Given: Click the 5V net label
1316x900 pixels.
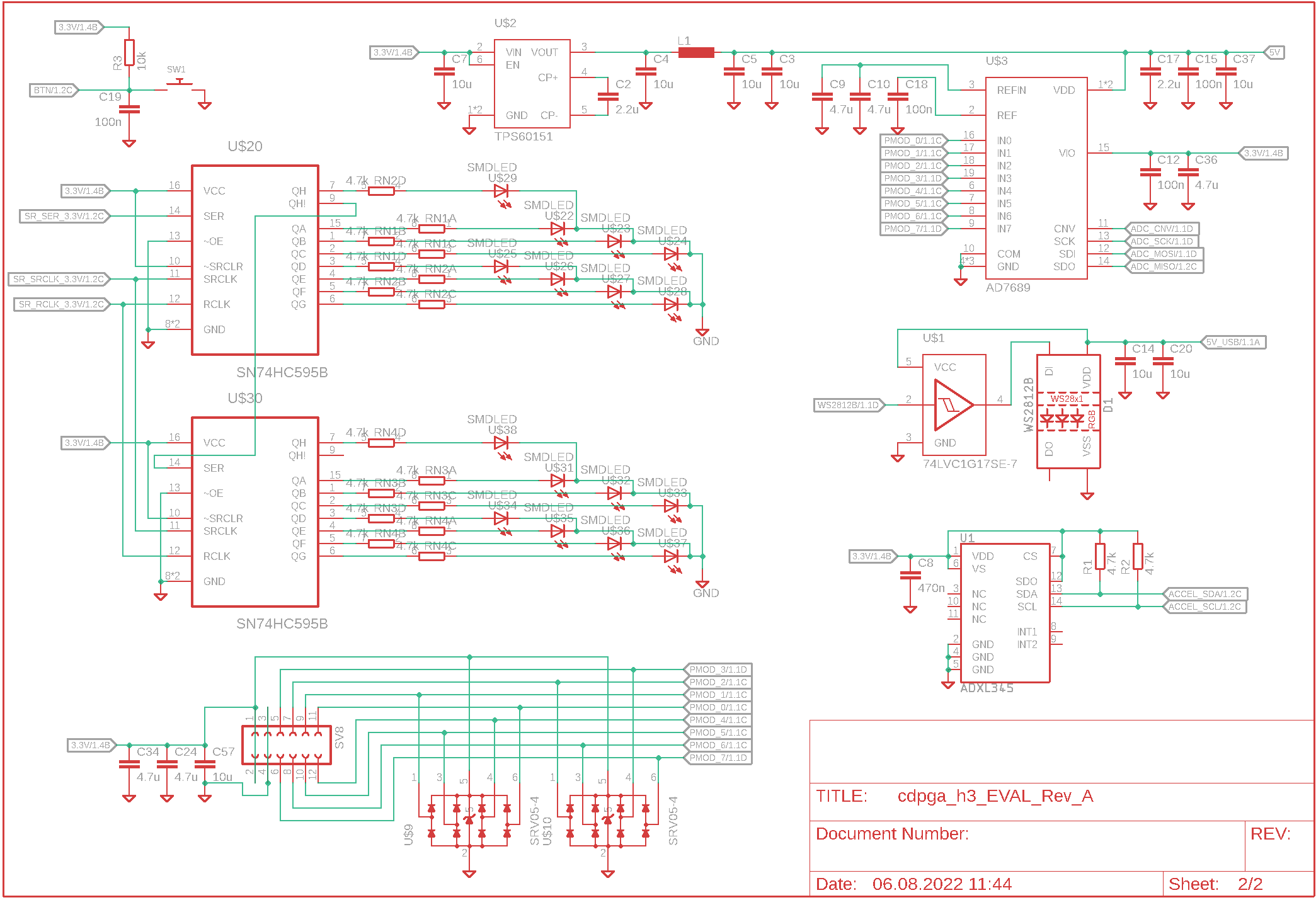Looking at the screenshot, I should (x=1274, y=52).
